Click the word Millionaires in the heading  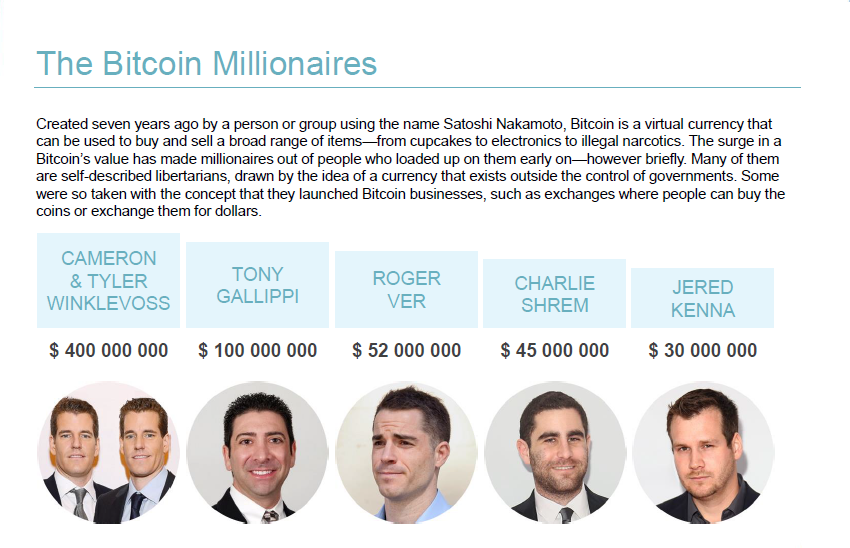pyautogui.click(x=294, y=63)
